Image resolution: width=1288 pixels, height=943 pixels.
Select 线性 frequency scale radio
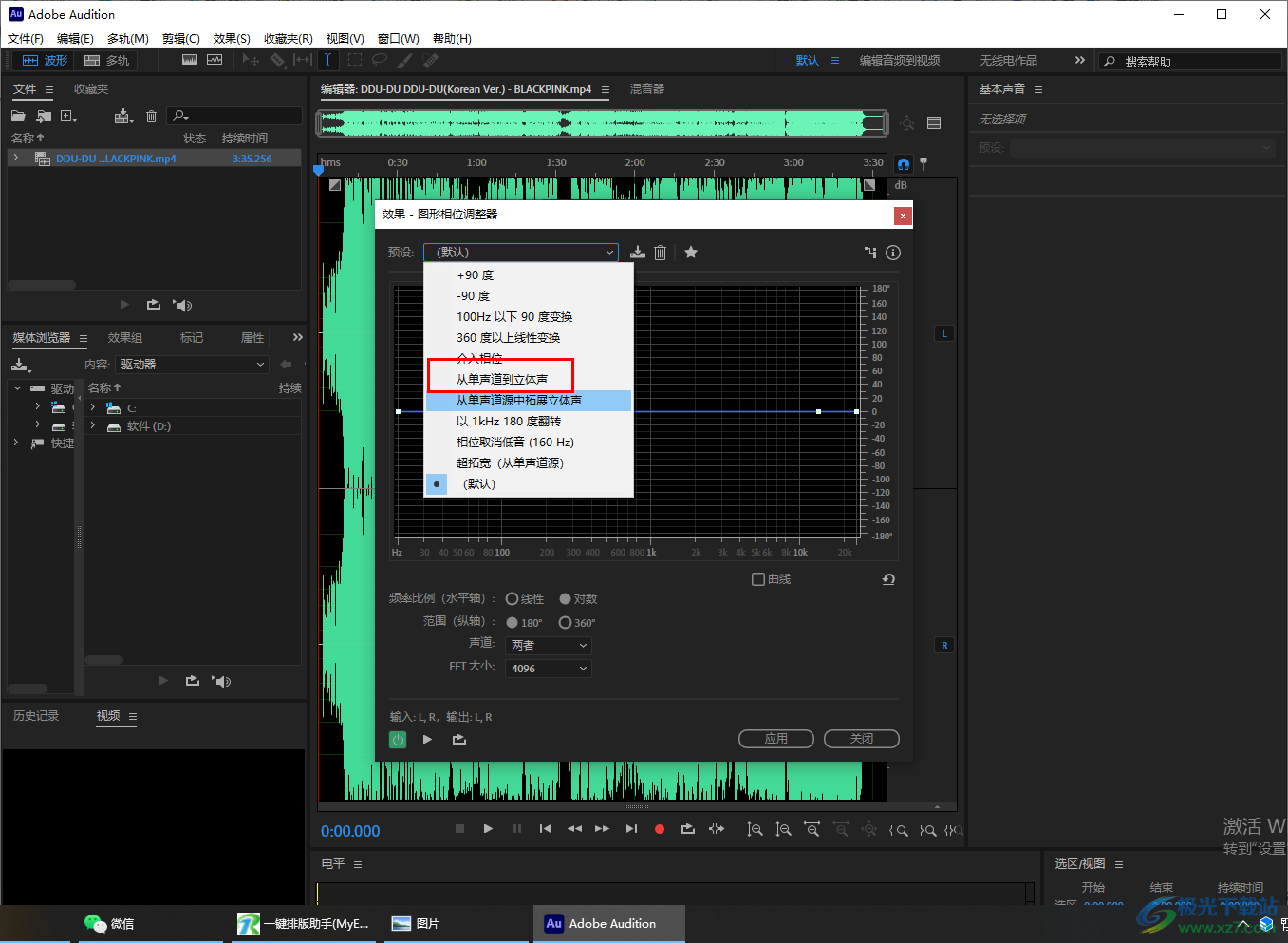[513, 599]
